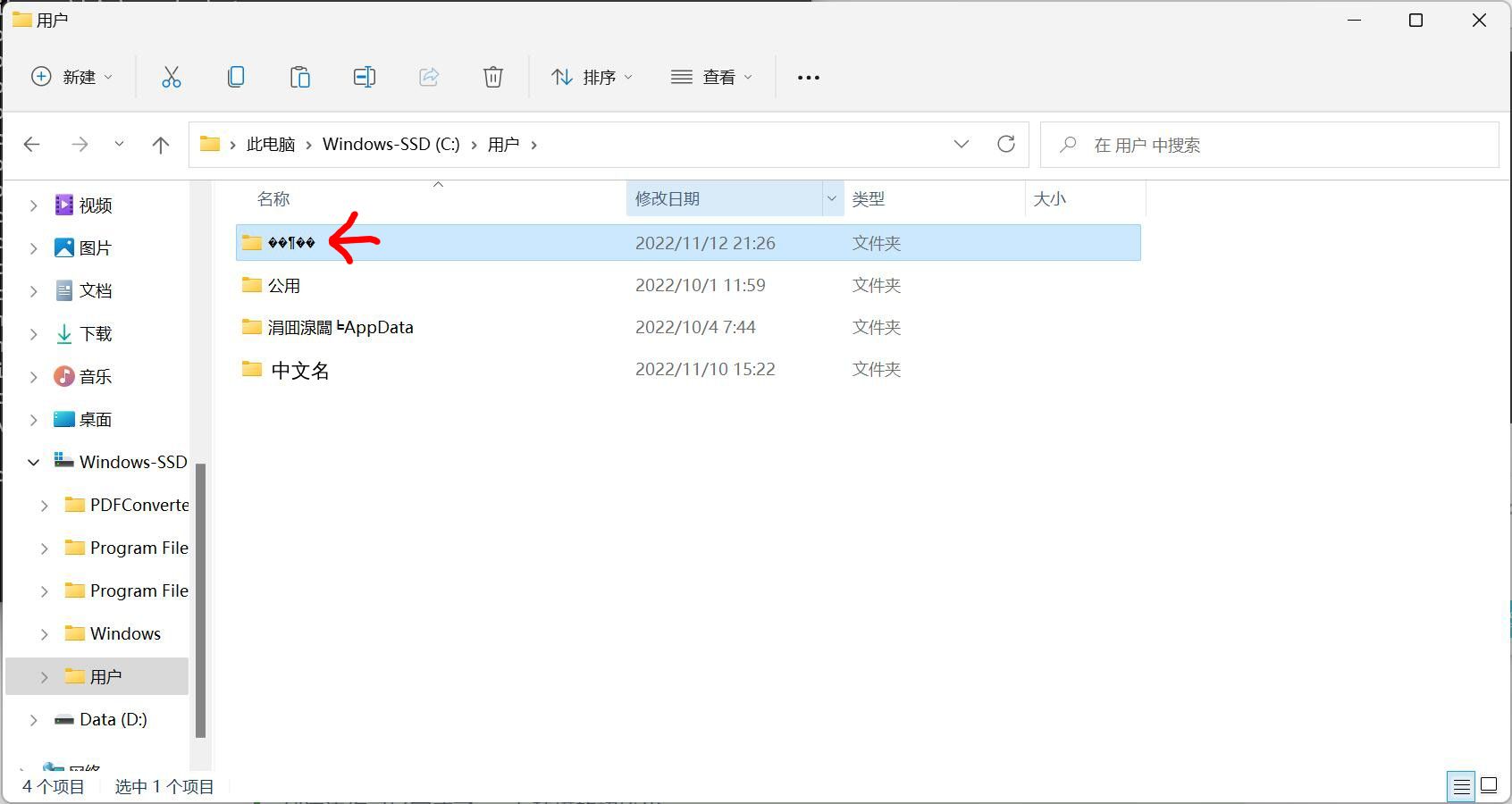1512x804 pixels.
Task: Click the 此电脑 breadcrumb link
Action: point(271,145)
